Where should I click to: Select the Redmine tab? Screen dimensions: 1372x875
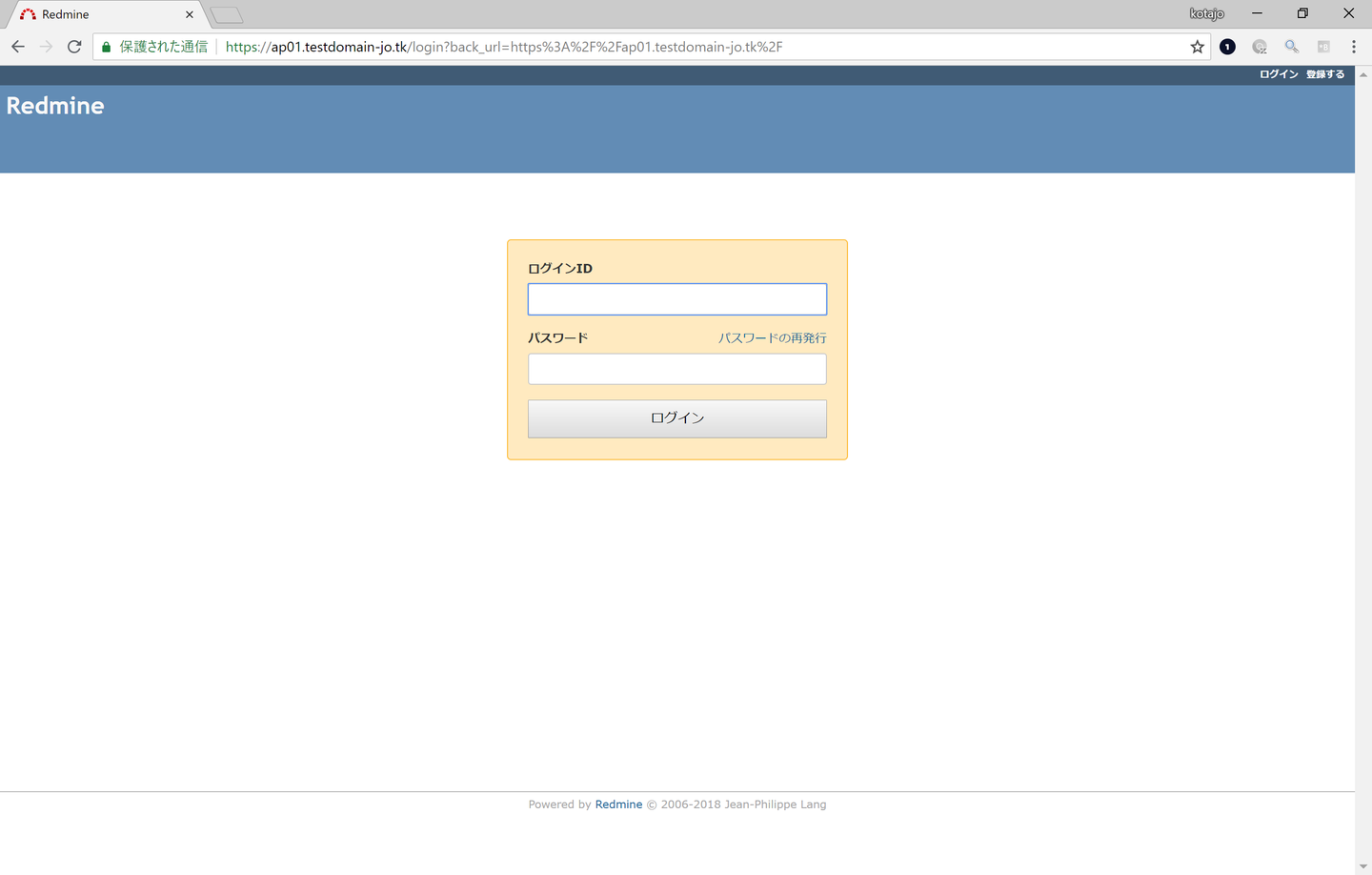107,14
